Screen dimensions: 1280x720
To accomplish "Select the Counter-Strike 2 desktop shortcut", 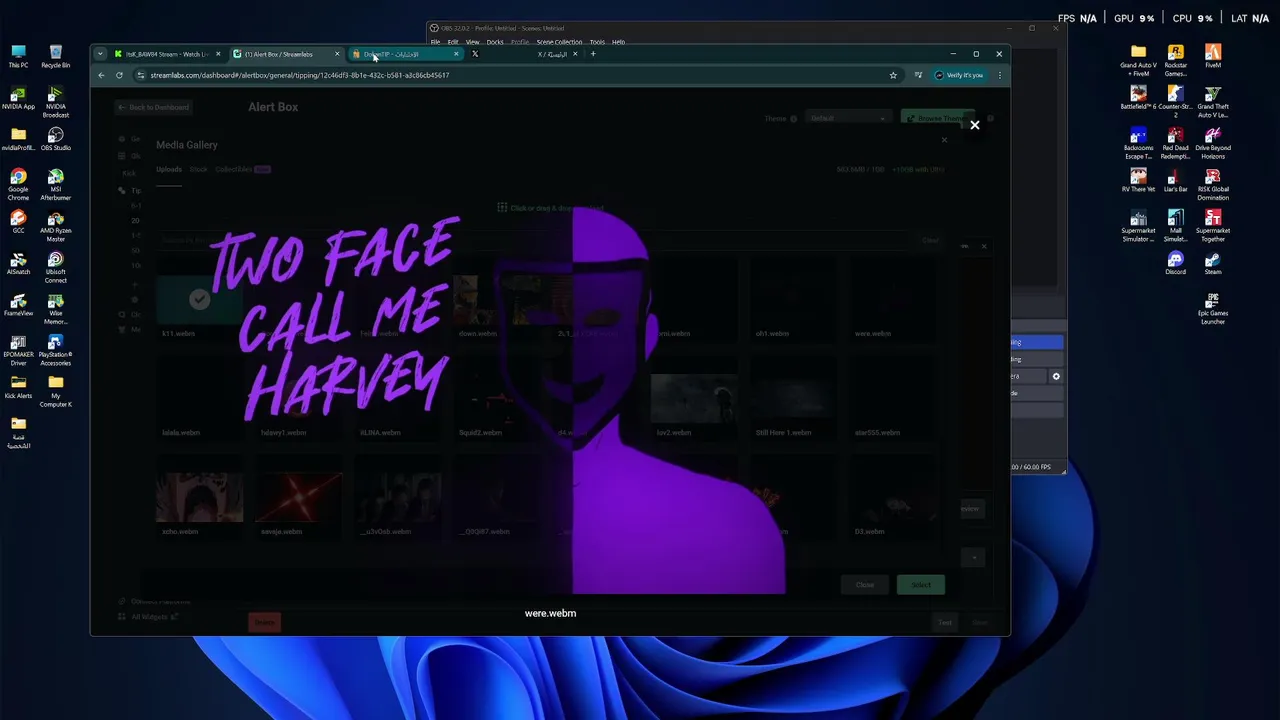I will pos(1176,102).
